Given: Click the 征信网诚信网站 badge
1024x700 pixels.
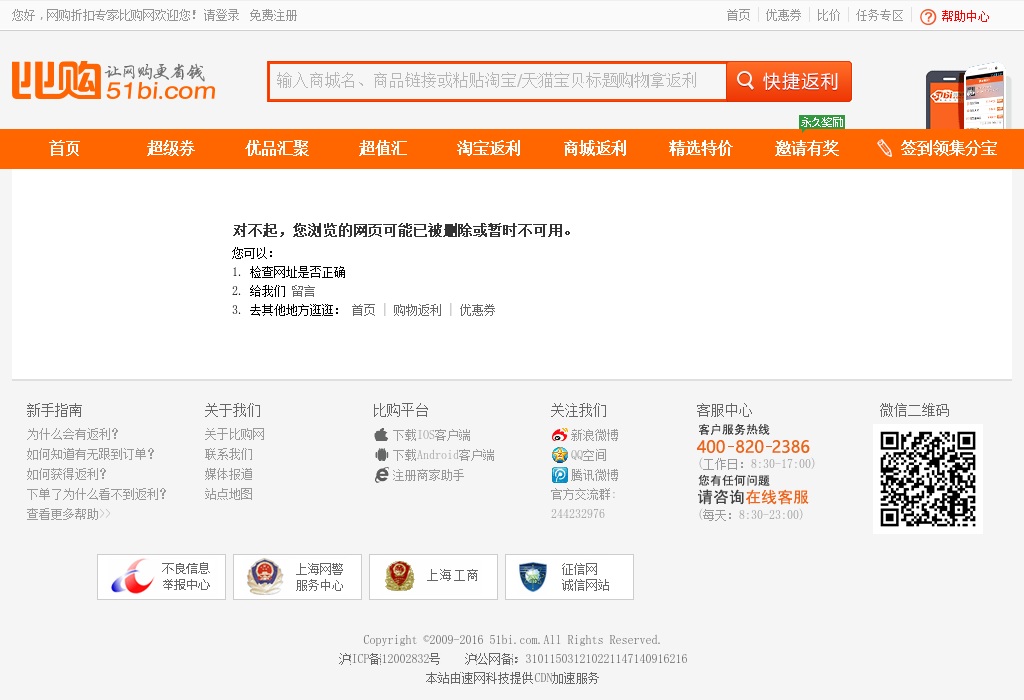Looking at the screenshot, I should point(569,577).
